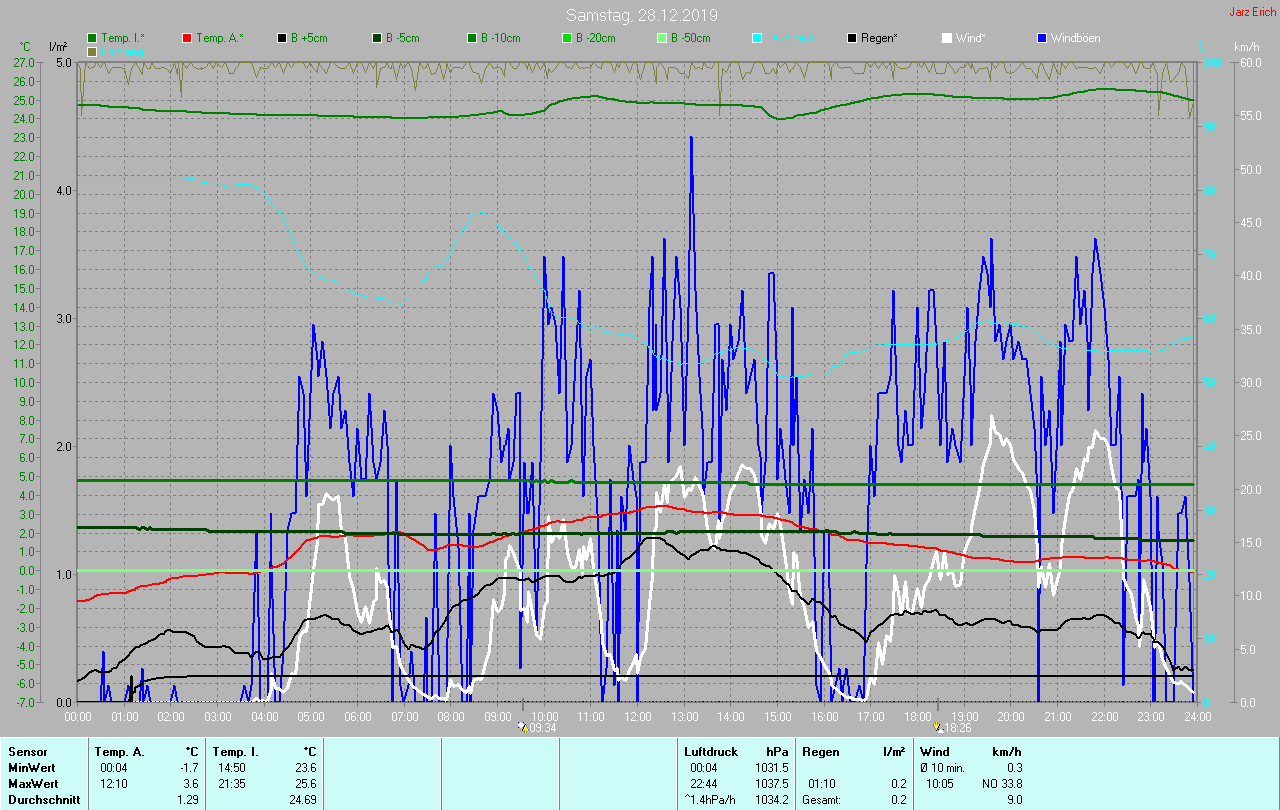1280x810 pixels.
Task: Click the sunrise icon at 09:34
Action: point(522,727)
